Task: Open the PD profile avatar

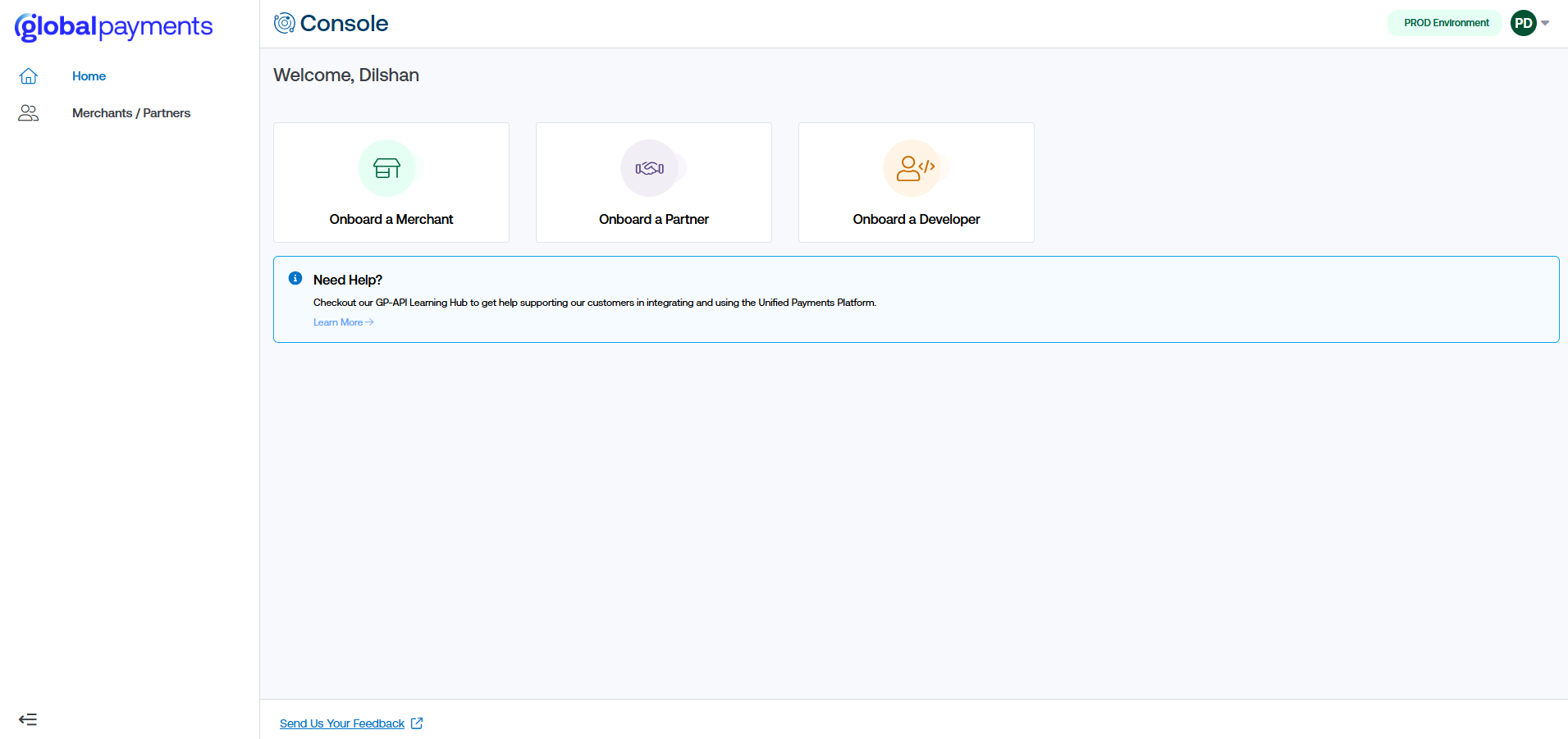Action: pos(1523,23)
